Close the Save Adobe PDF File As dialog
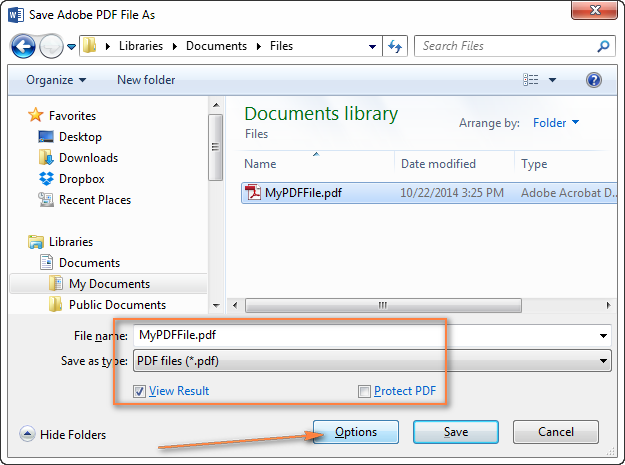This screenshot has height=465, width=625. pyautogui.click(x=594, y=10)
